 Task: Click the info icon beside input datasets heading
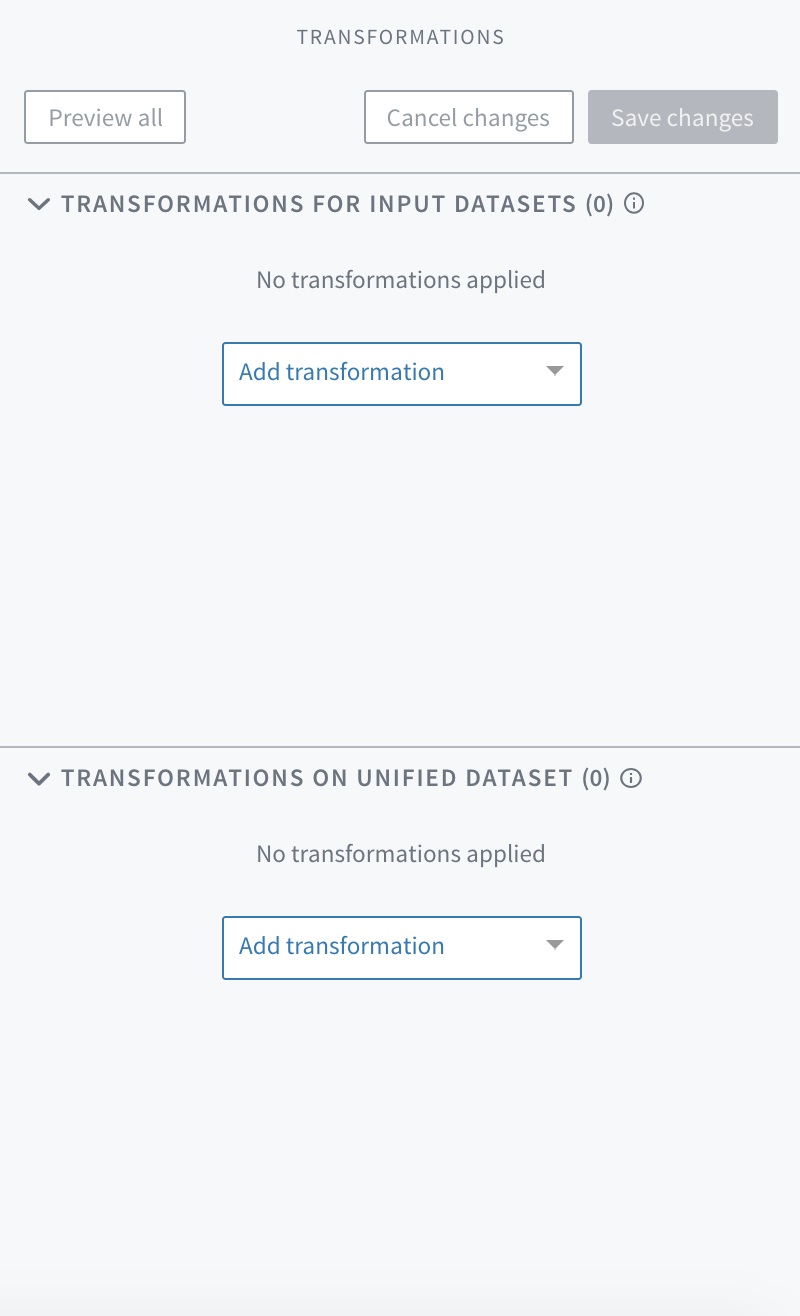pos(634,204)
